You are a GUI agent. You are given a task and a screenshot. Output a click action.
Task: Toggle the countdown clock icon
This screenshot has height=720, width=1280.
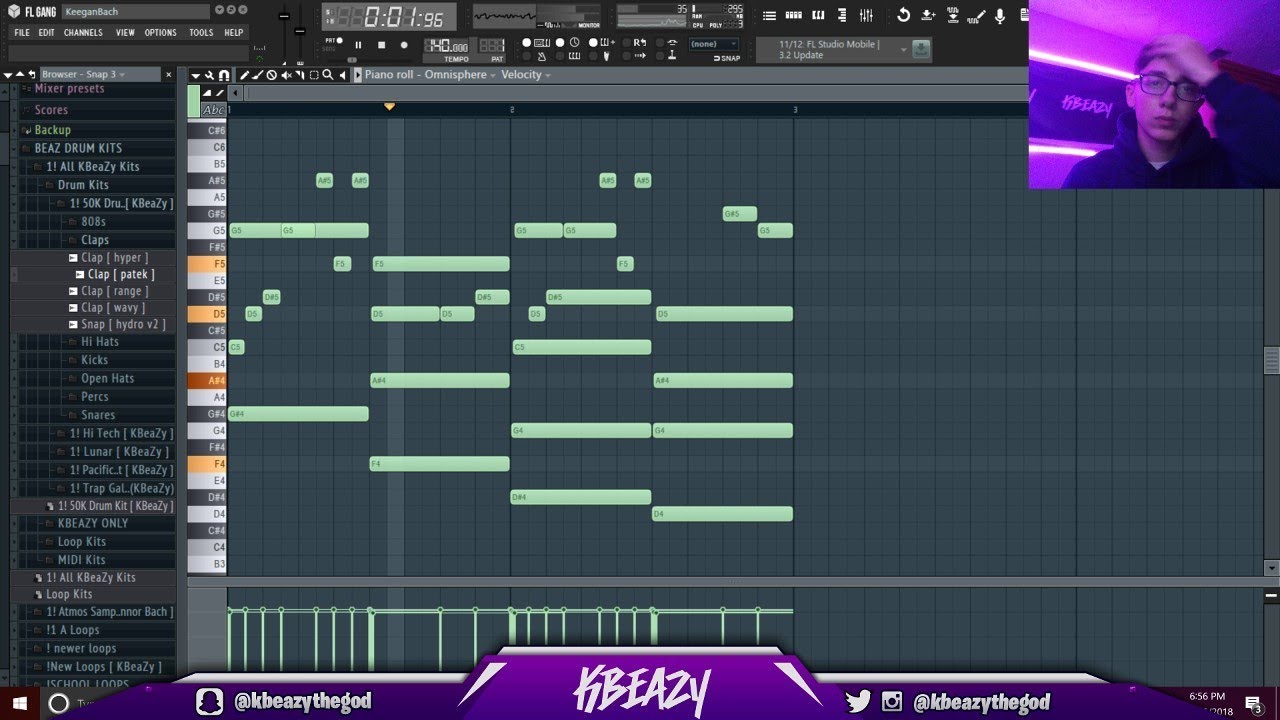pos(574,42)
